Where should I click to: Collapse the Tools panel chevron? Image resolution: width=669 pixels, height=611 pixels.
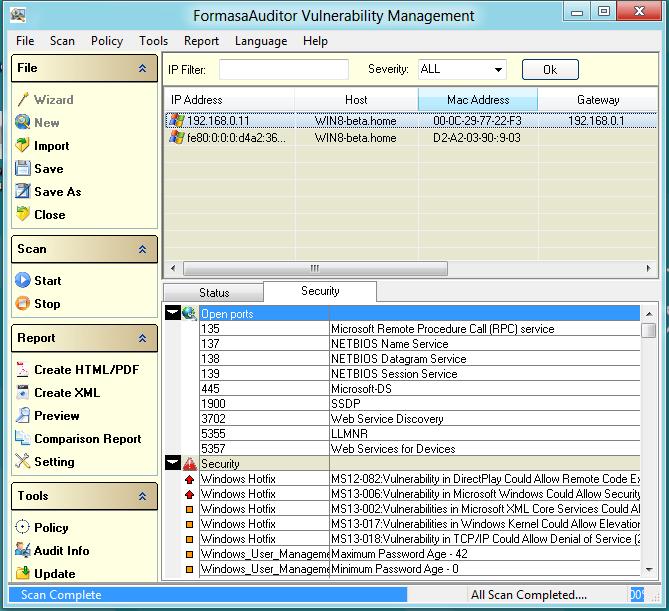click(x=143, y=496)
